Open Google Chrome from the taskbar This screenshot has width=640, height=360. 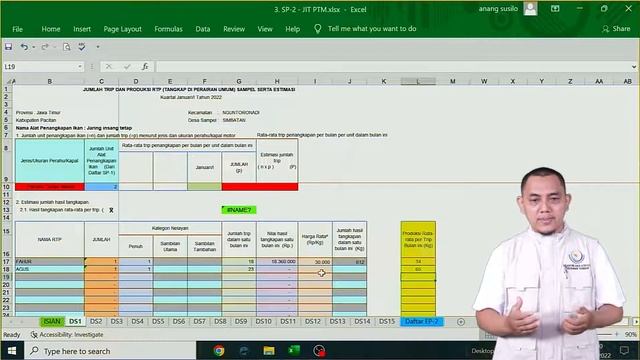[219, 351]
